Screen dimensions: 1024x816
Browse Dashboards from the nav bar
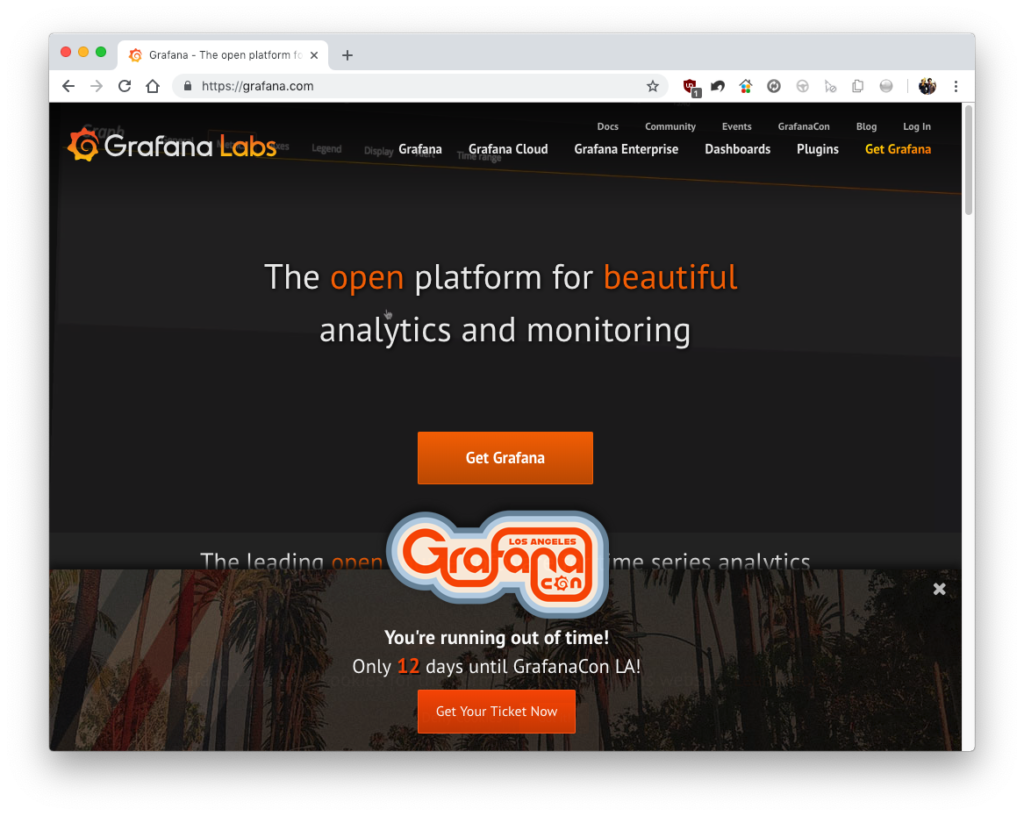(737, 149)
